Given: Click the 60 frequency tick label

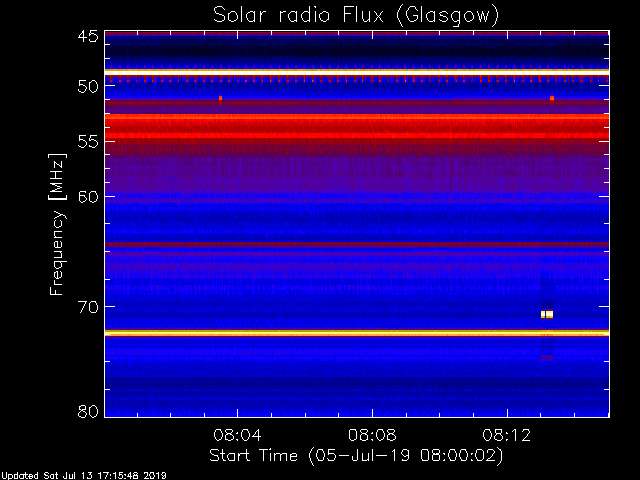Looking at the screenshot, I should click(x=88, y=197).
